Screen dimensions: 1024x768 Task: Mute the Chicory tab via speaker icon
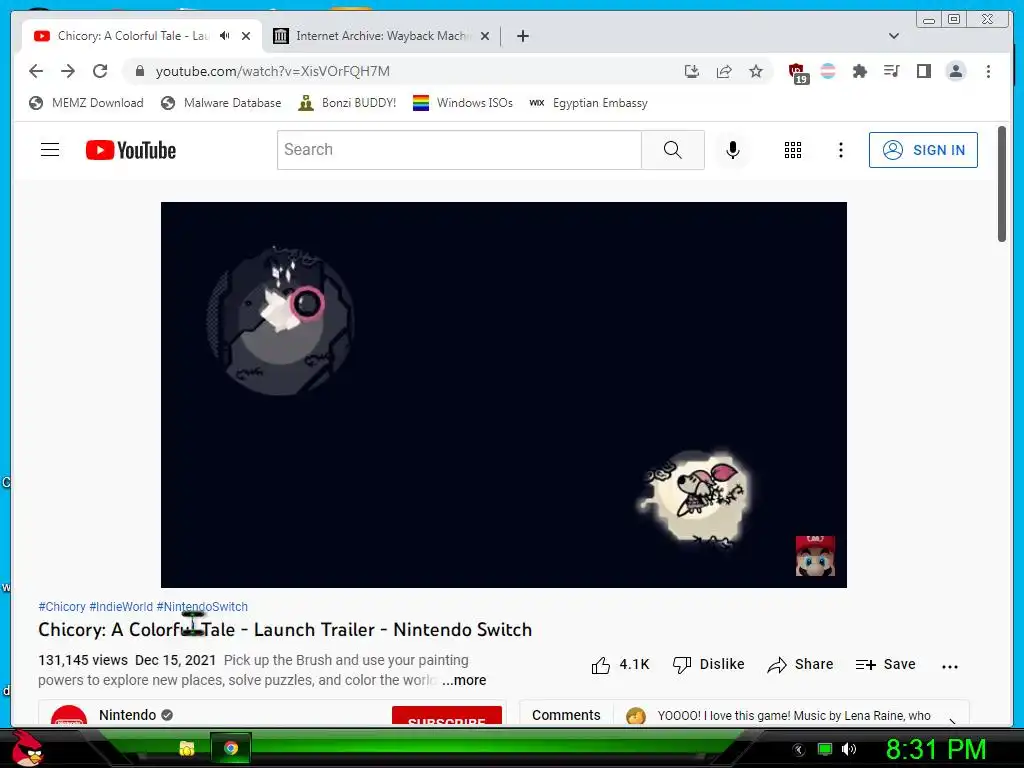(225, 36)
